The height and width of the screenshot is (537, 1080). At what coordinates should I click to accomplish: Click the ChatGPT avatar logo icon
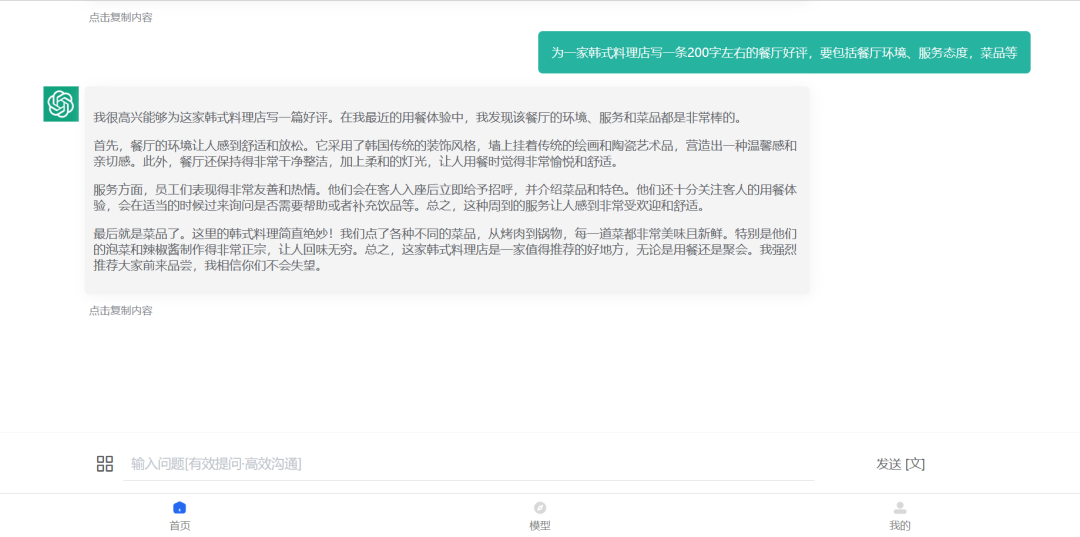tap(61, 104)
